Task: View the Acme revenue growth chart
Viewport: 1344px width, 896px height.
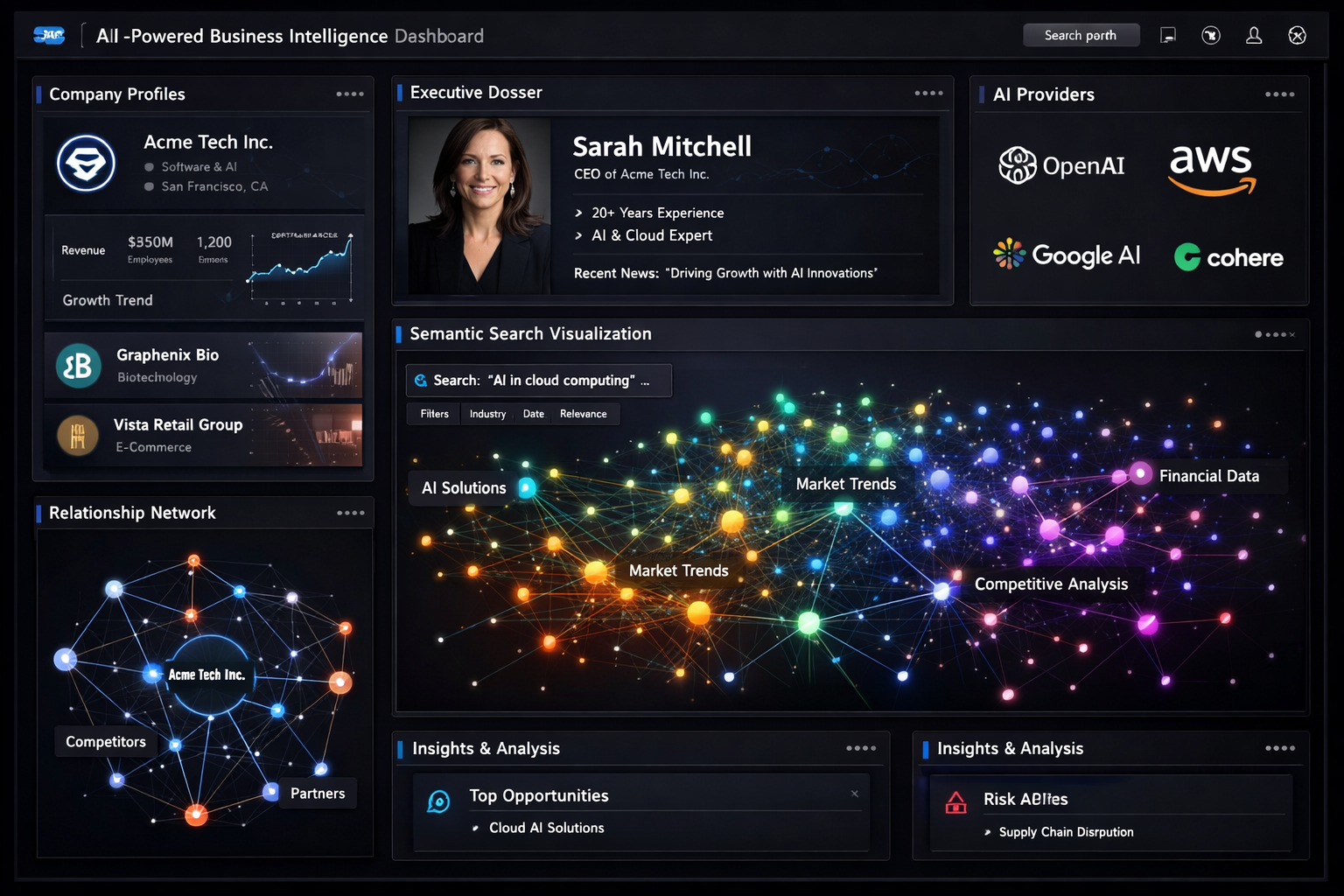Action: [300, 268]
